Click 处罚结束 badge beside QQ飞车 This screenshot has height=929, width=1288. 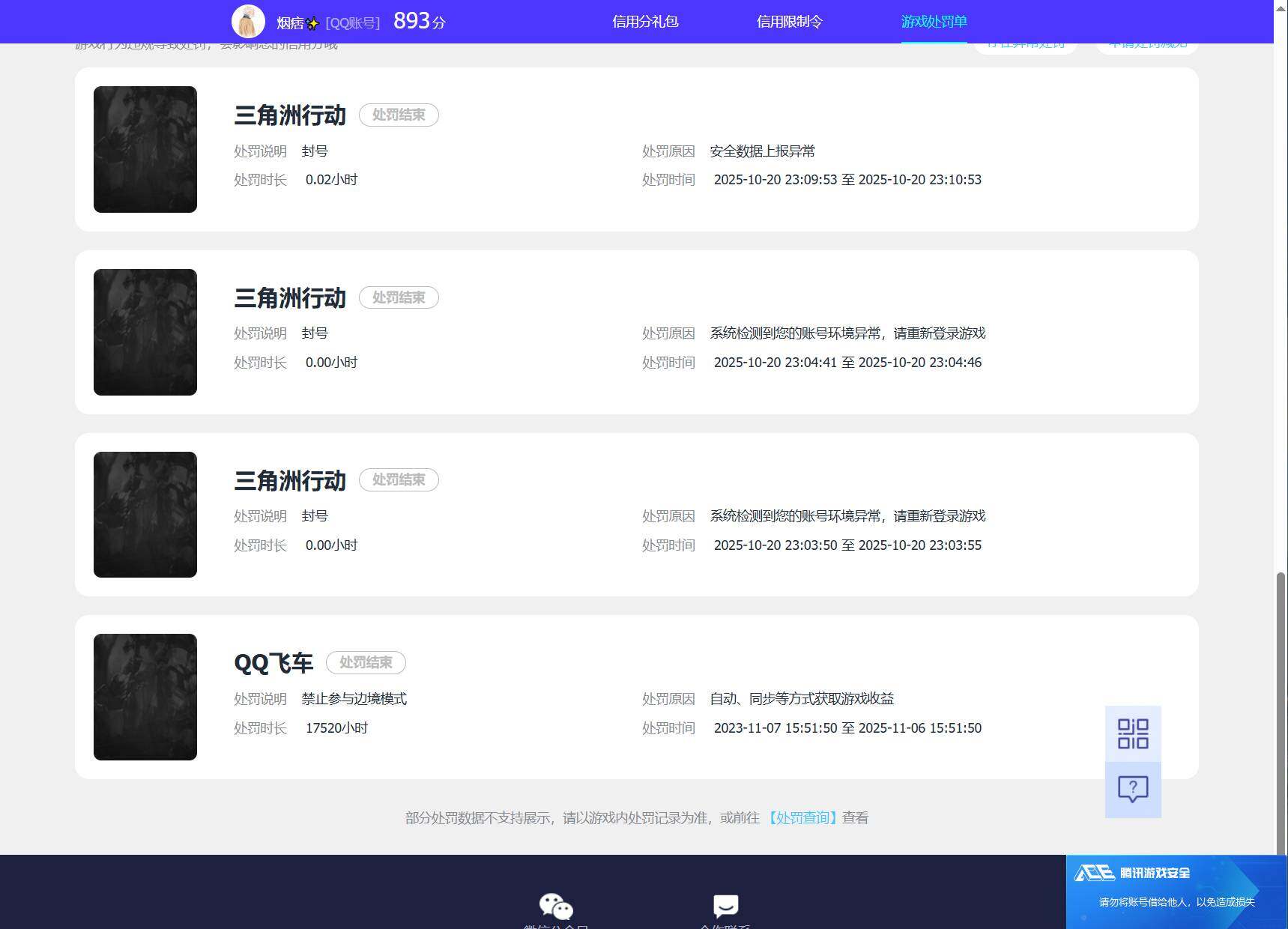(x=366, y=662)
